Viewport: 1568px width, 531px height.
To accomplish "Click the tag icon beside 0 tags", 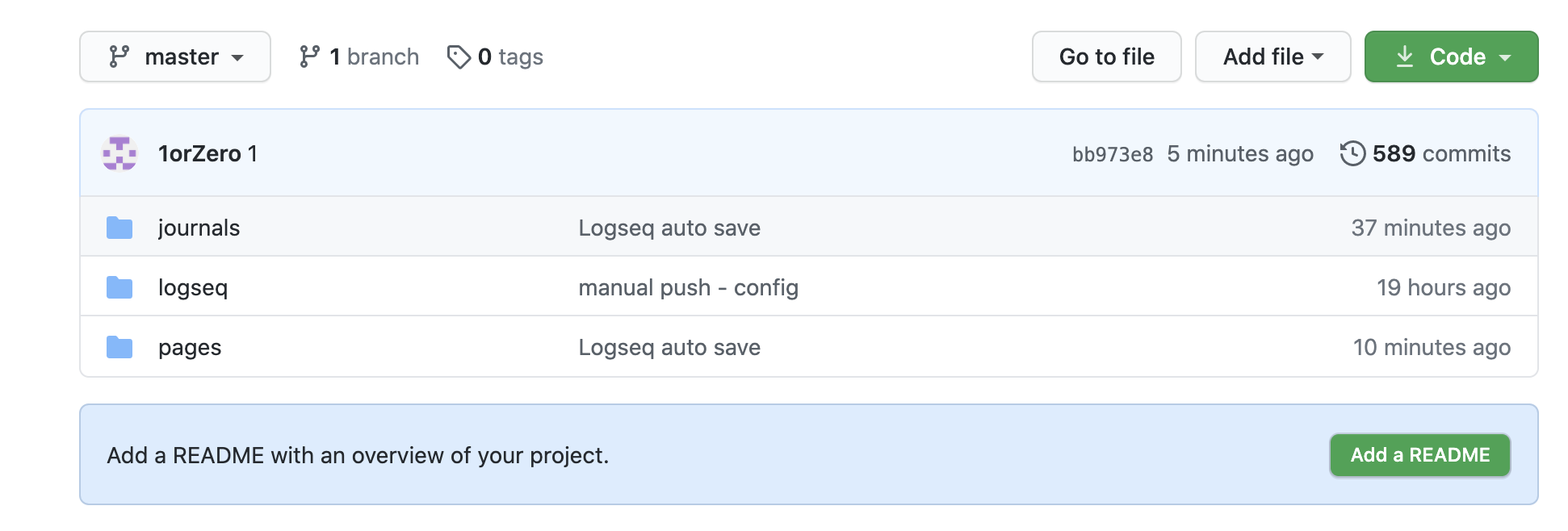I will [459, 56].
